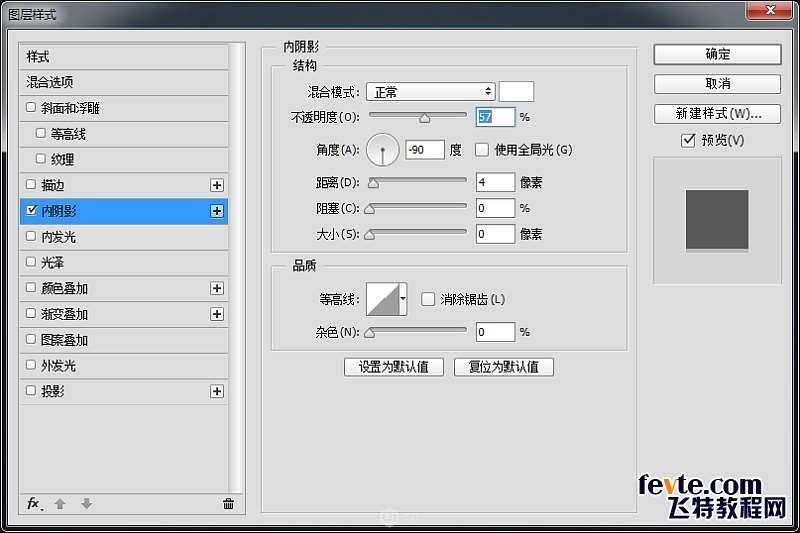Screen dimensions: 800x533
Task: Click the angle dial for 角度
Action: click(382, 150)
